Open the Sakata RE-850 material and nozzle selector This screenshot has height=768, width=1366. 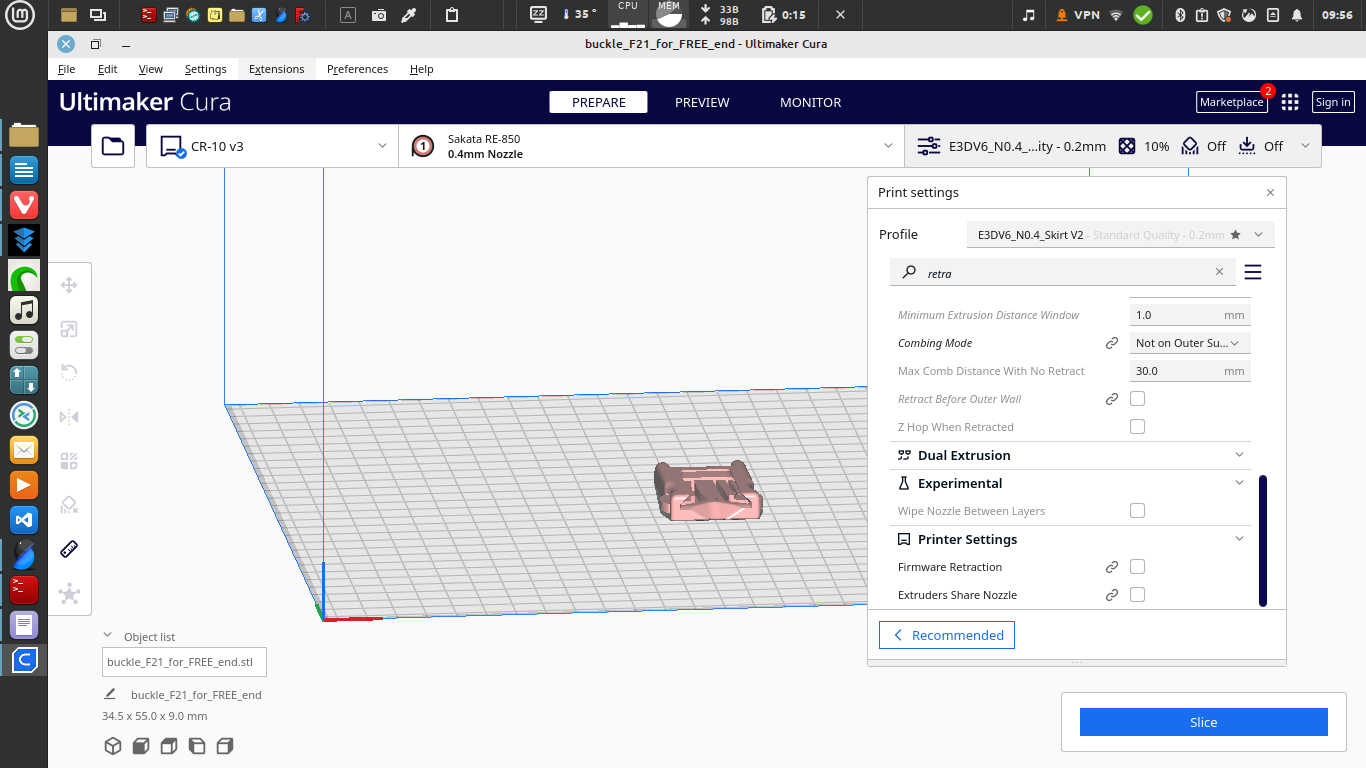[x=651, y=146]
